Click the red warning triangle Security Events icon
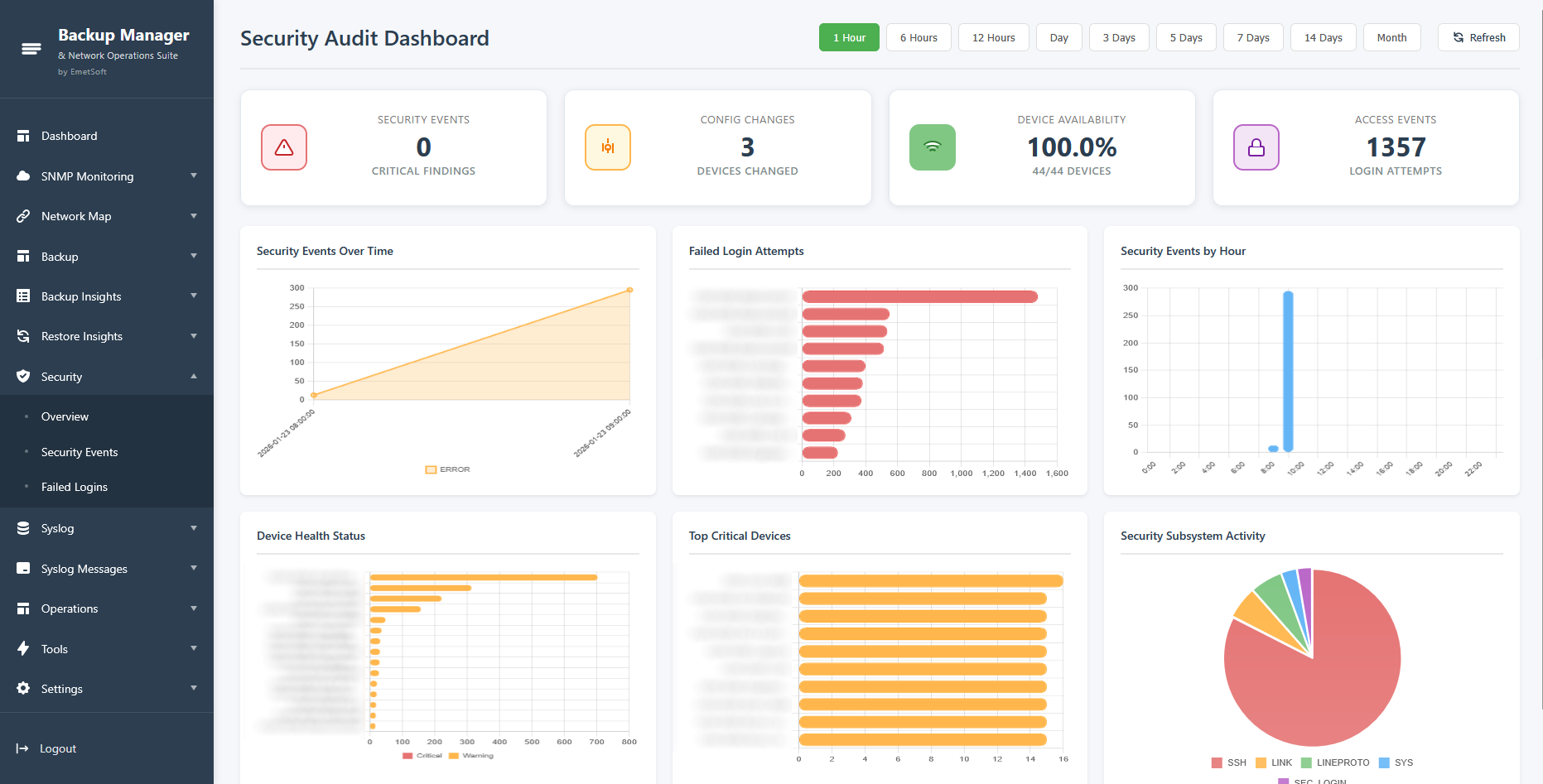Image resolution: width=1543 pixels, height=784 pixels. coord(284,147)
